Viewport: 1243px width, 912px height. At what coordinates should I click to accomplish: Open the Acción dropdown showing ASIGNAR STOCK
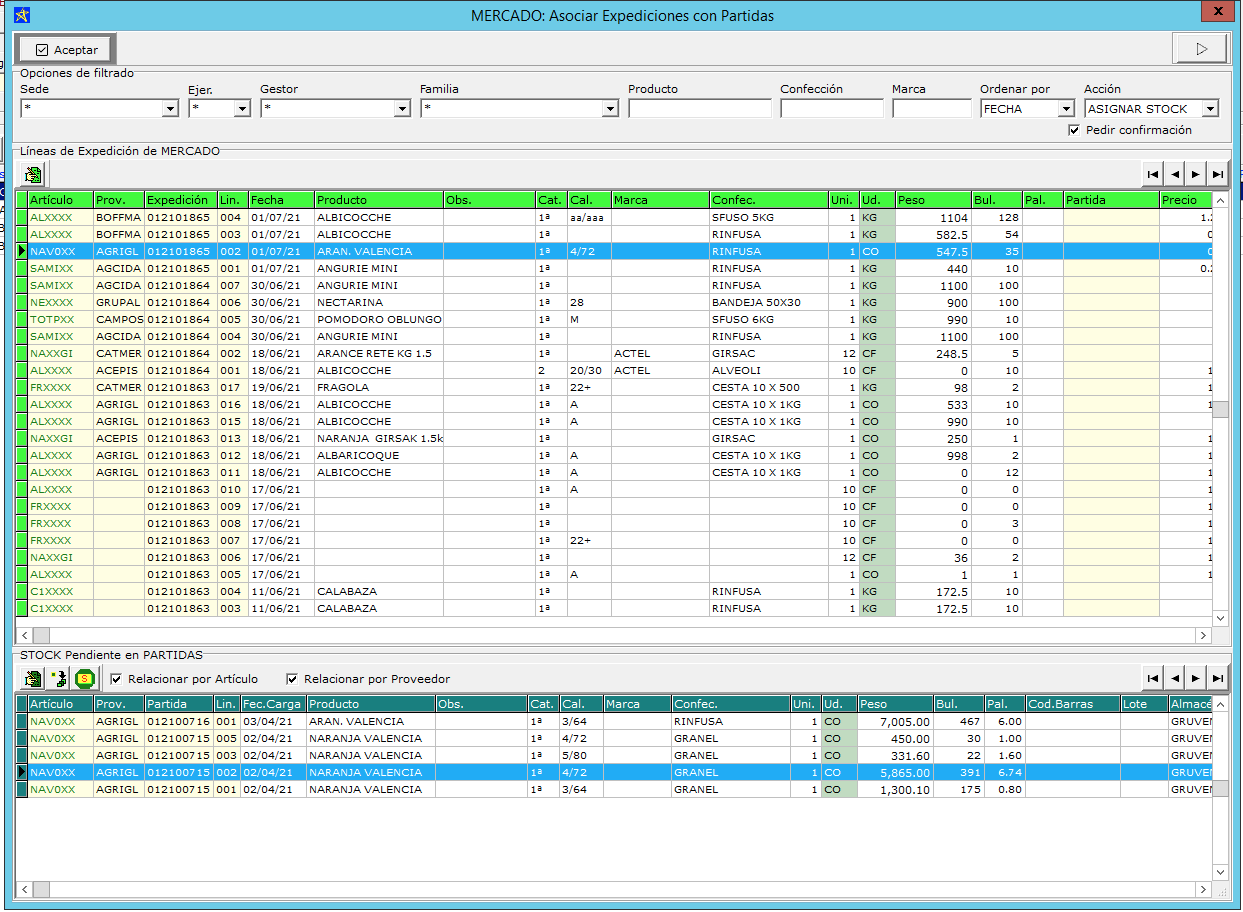pos(1210,109)
